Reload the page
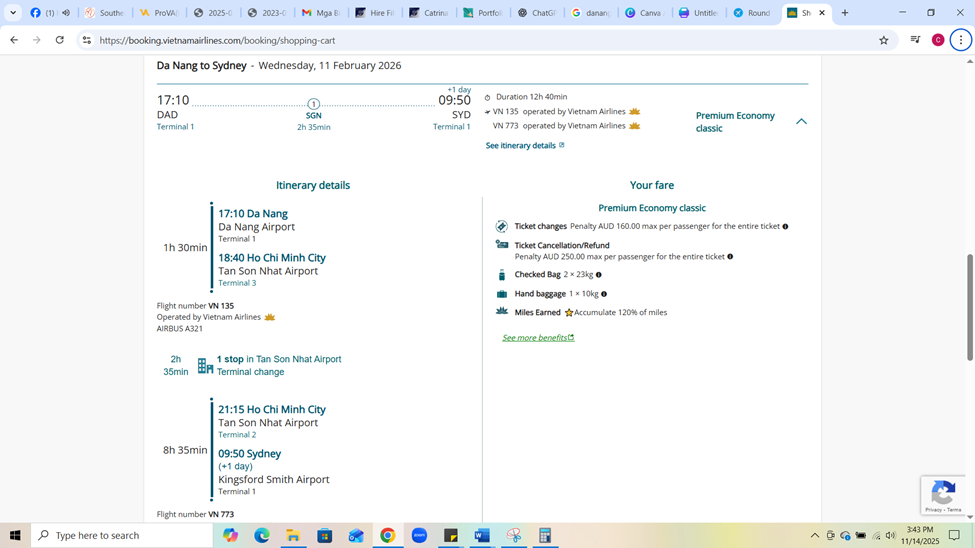 60,40
